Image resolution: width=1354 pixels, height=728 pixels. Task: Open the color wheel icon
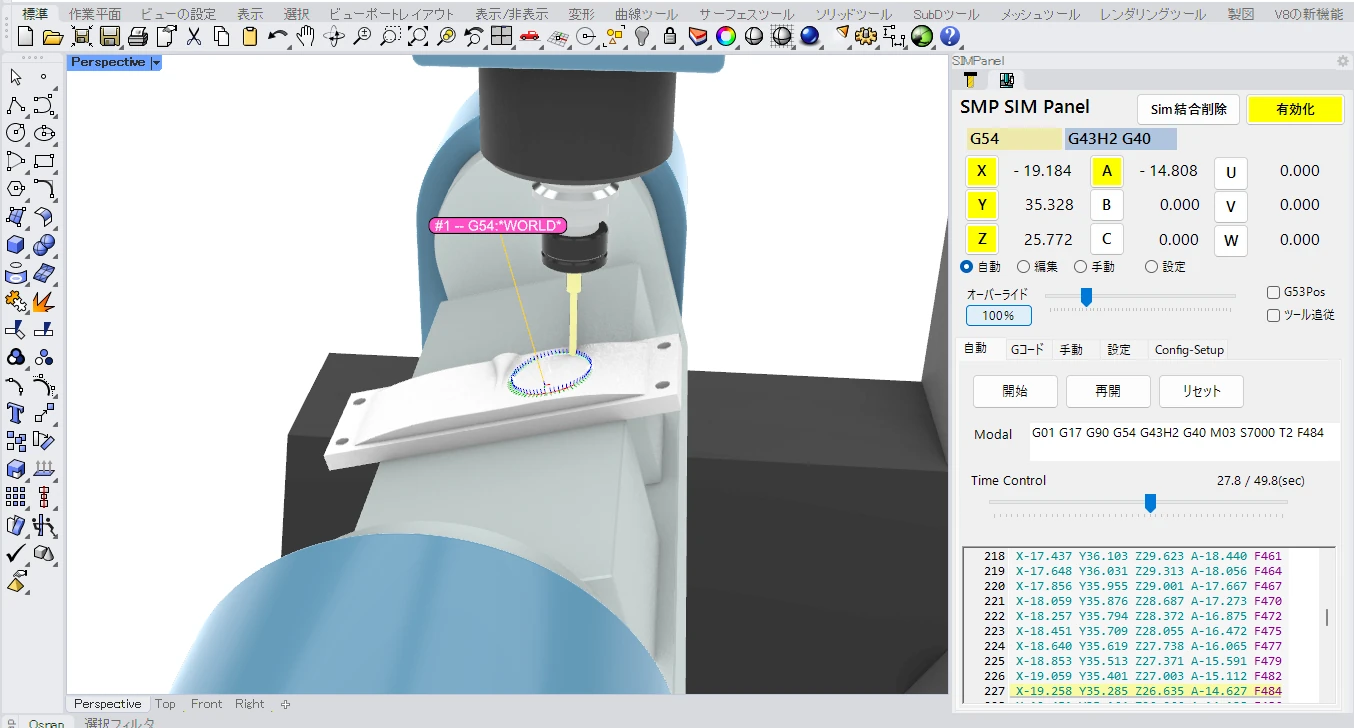click(726, 37)
